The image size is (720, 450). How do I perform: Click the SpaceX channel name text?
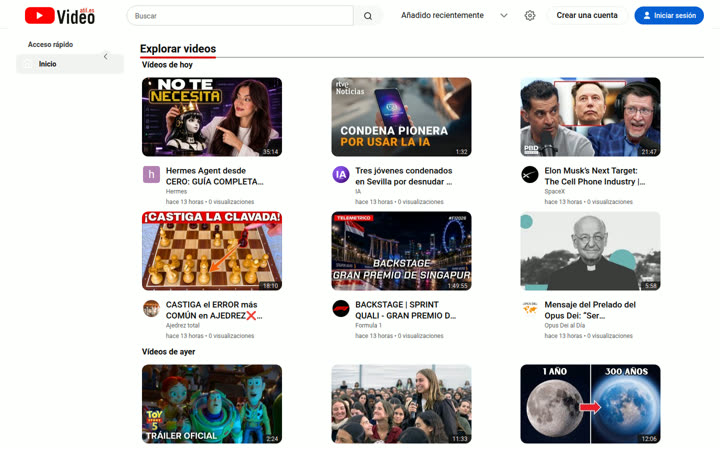555,191
